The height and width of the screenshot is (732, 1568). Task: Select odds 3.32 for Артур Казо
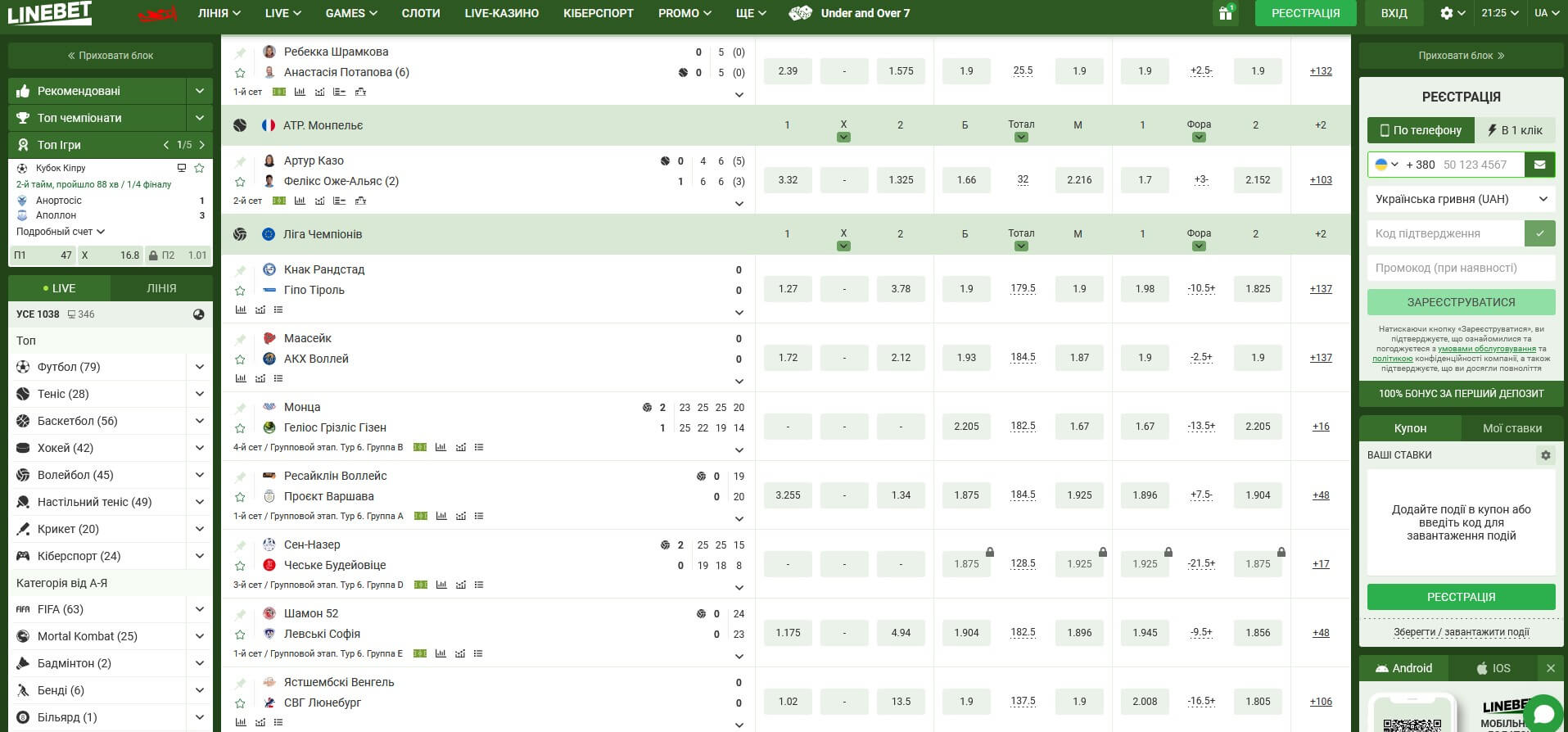[x=788, y=180]
